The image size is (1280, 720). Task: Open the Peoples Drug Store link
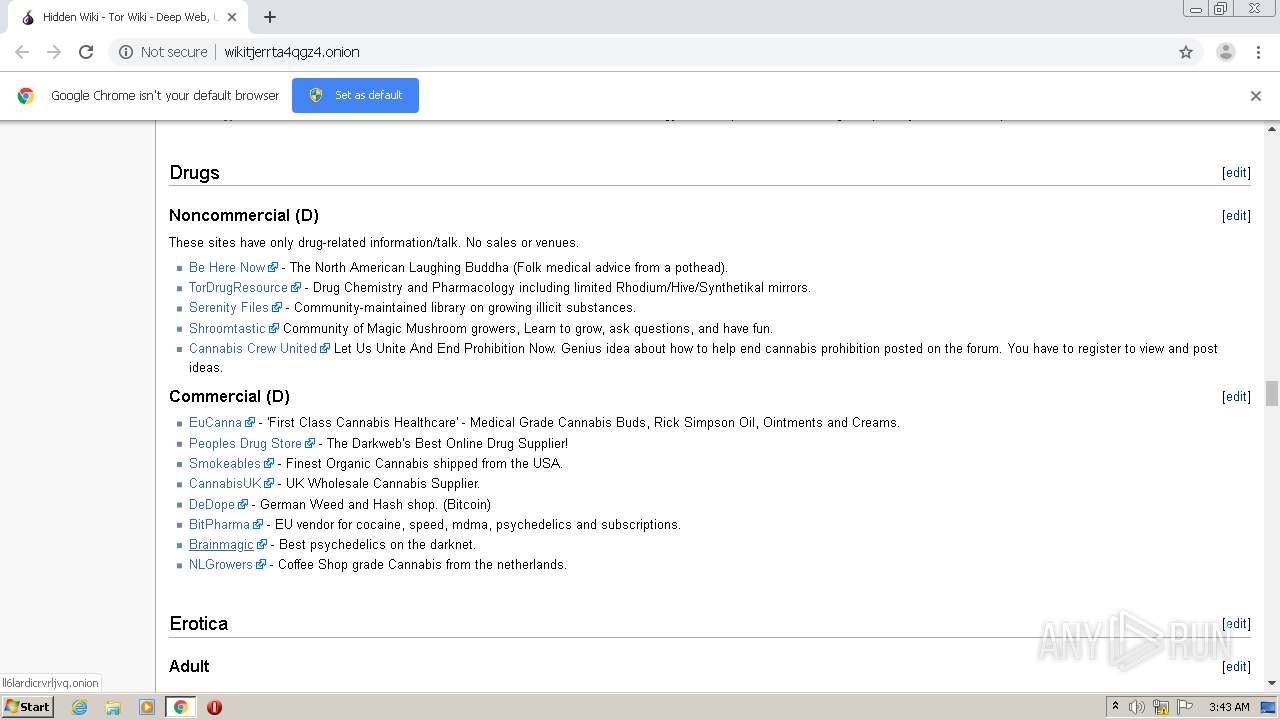[245, 443]
